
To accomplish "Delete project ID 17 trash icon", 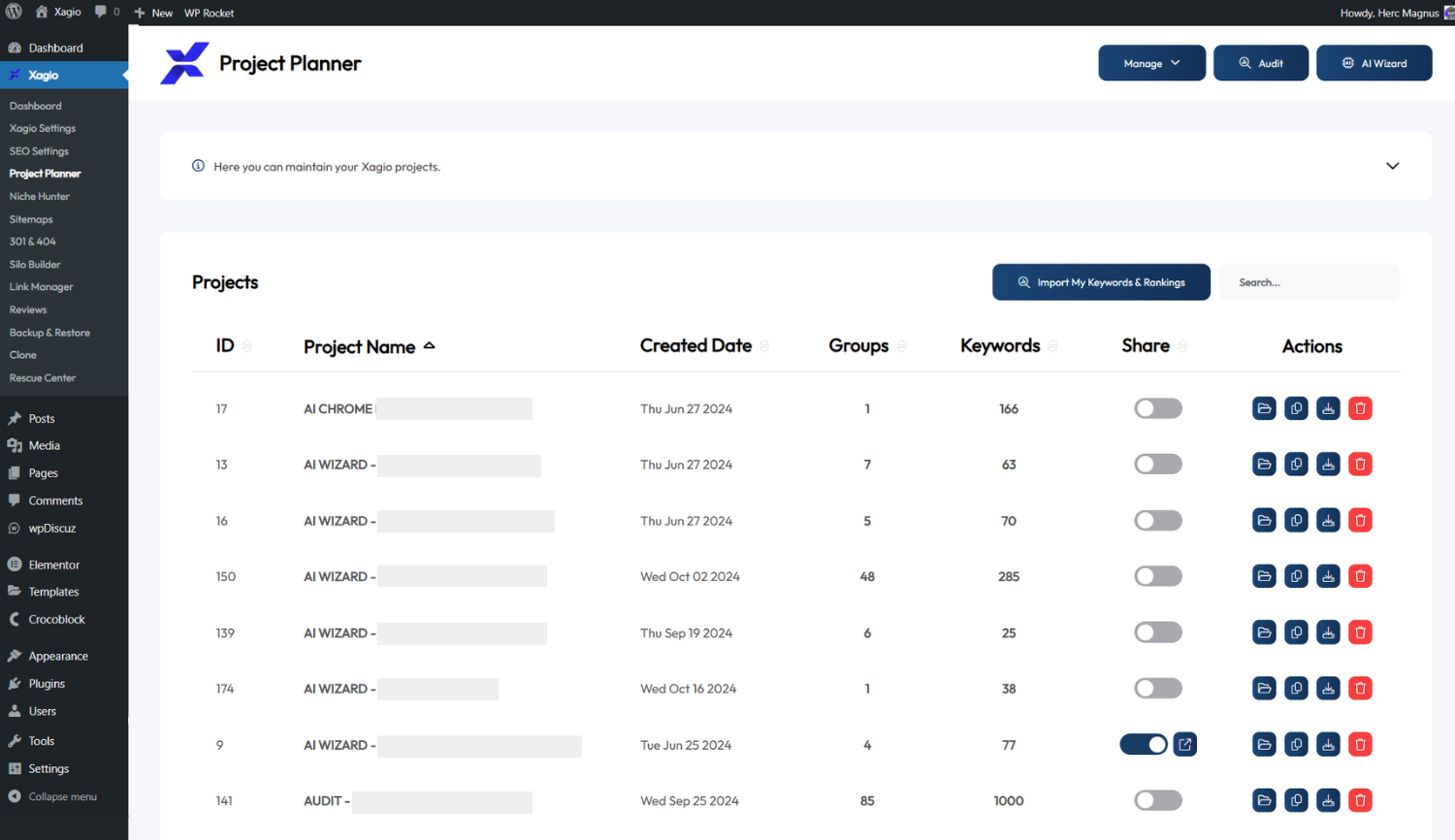I will [1360, 408].
